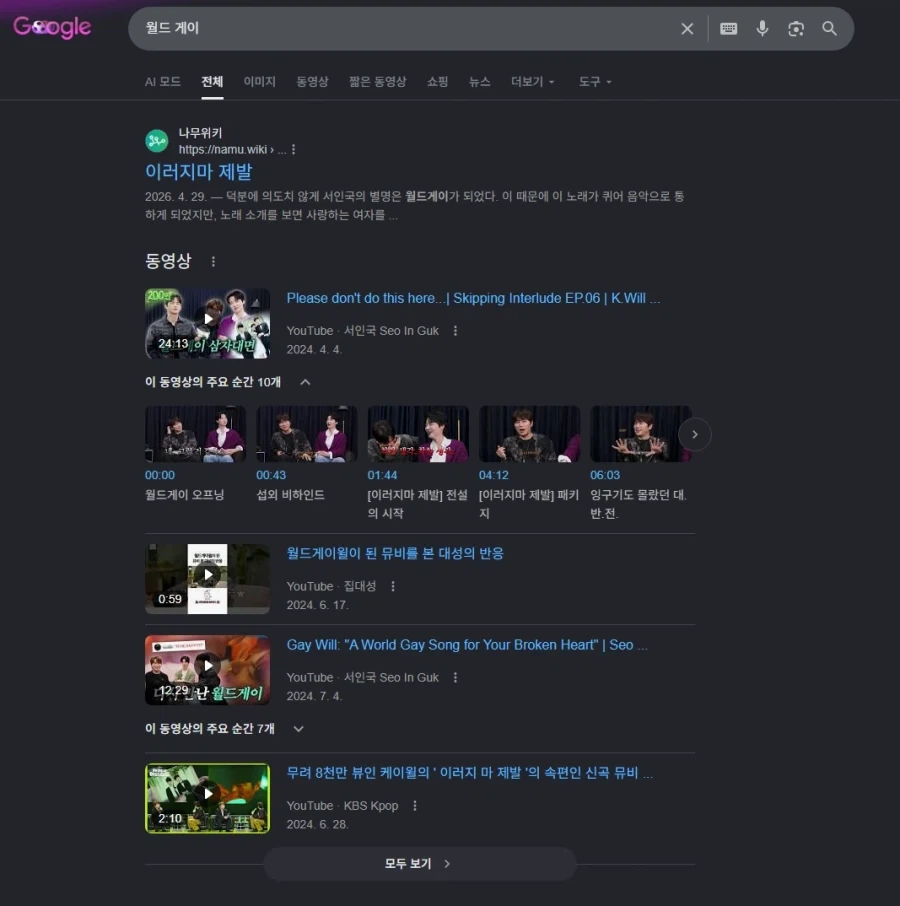This screenshot has height=906, width=900.
Task: Open the 나무위키 favicon for the result
Action: point(157,141)
